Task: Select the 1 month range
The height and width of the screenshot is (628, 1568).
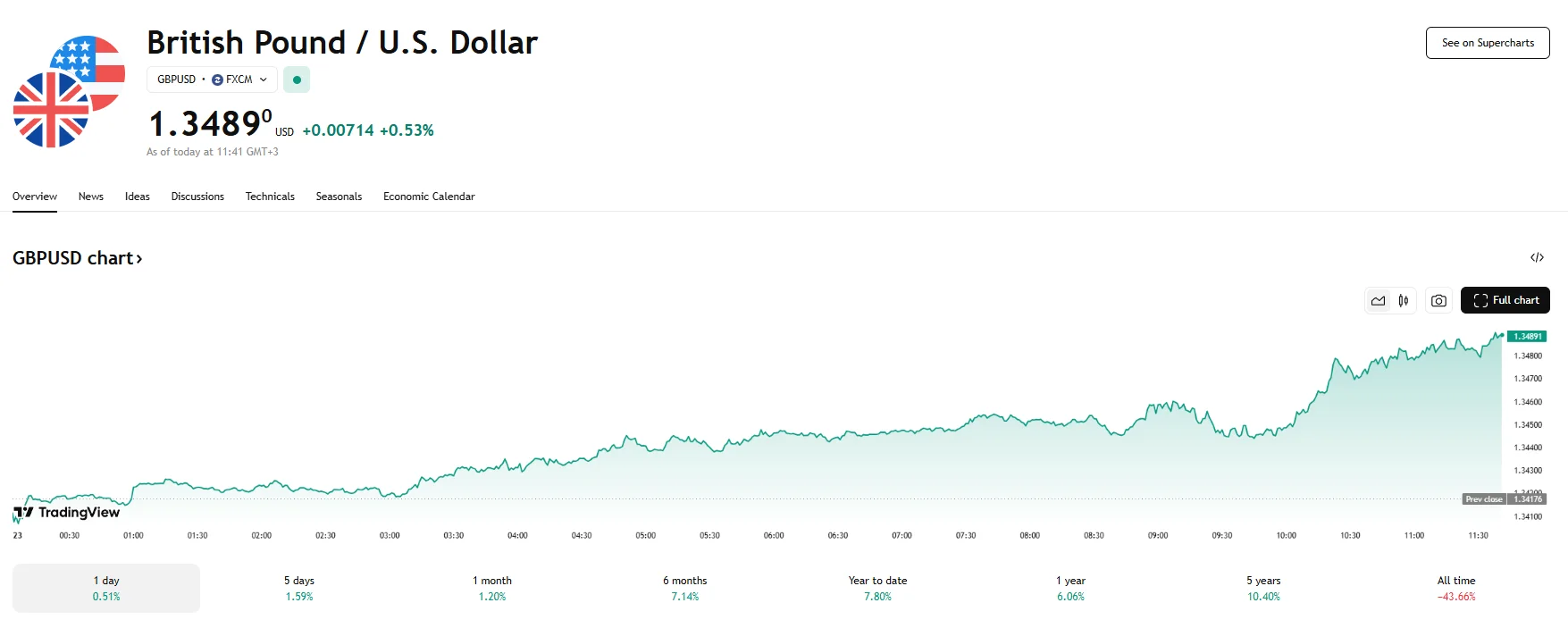Action: click(492, 588)
